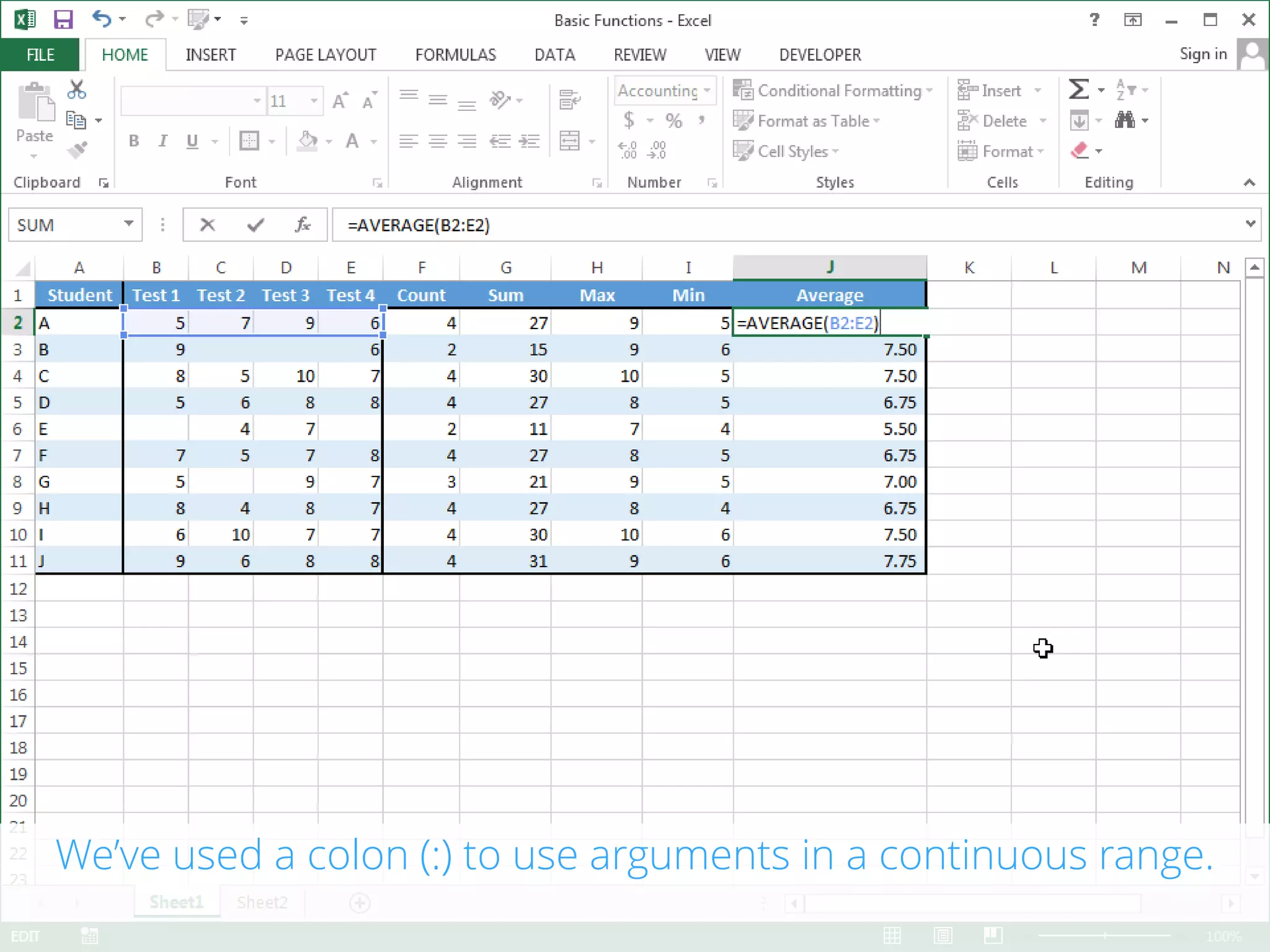Collapse the ribbon with the caret
The width and height of the screenshot is (1270, 952).
[x=1249, y=182]
